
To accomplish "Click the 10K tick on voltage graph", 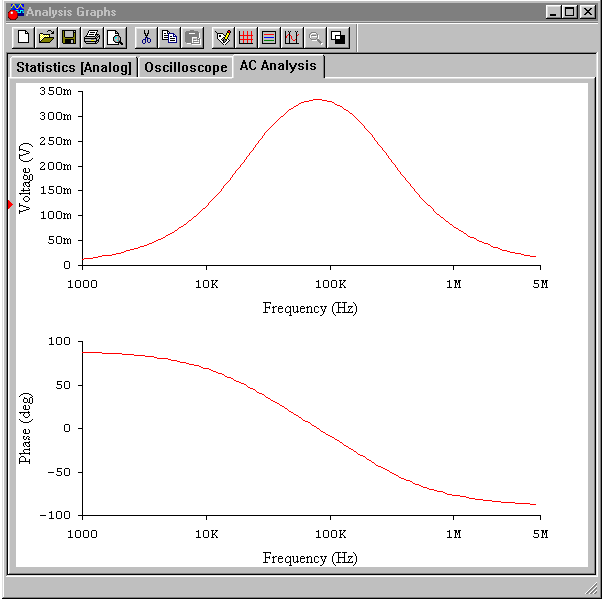I will point(206,284).
